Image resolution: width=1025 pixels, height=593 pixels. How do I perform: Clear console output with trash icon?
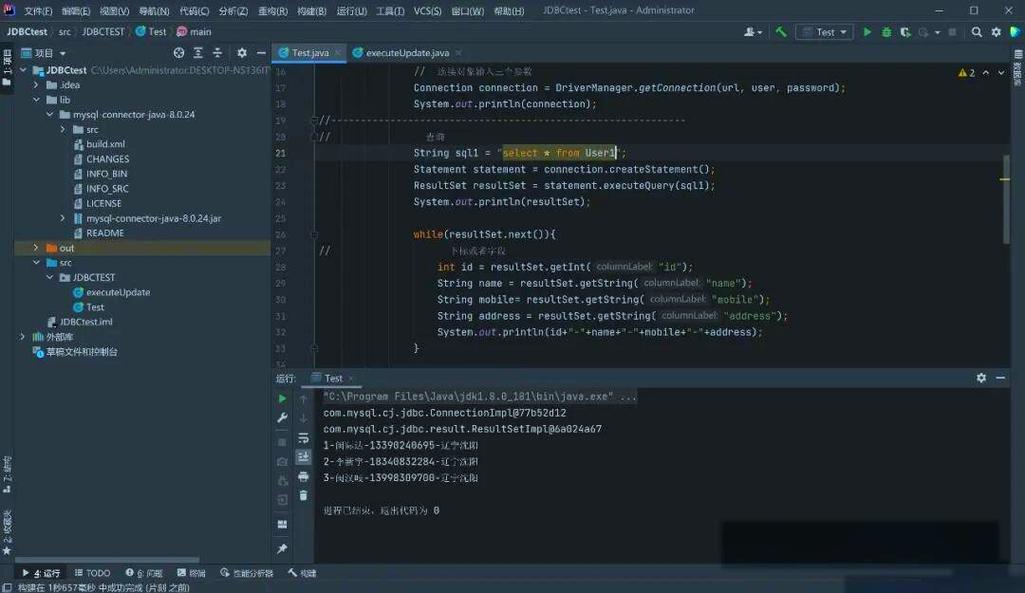point(303,496)
